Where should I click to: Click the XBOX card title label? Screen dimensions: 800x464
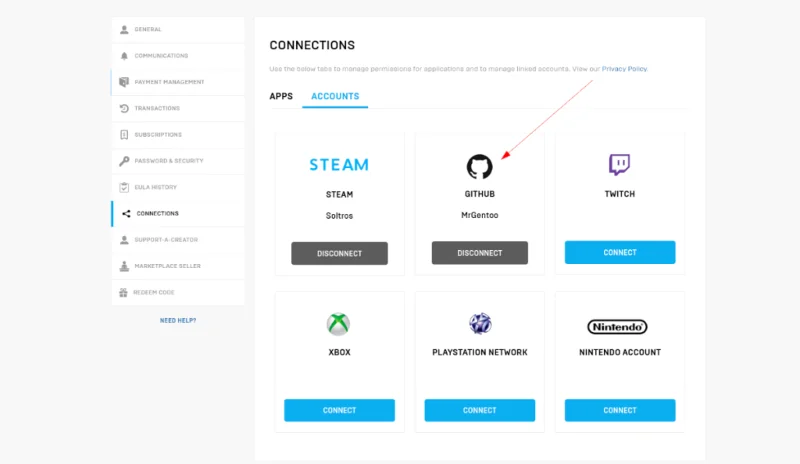click(339, 352)
